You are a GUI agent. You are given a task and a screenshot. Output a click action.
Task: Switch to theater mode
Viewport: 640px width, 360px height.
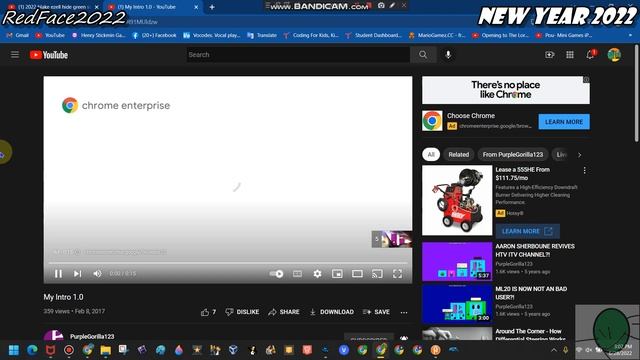(357, 273)
